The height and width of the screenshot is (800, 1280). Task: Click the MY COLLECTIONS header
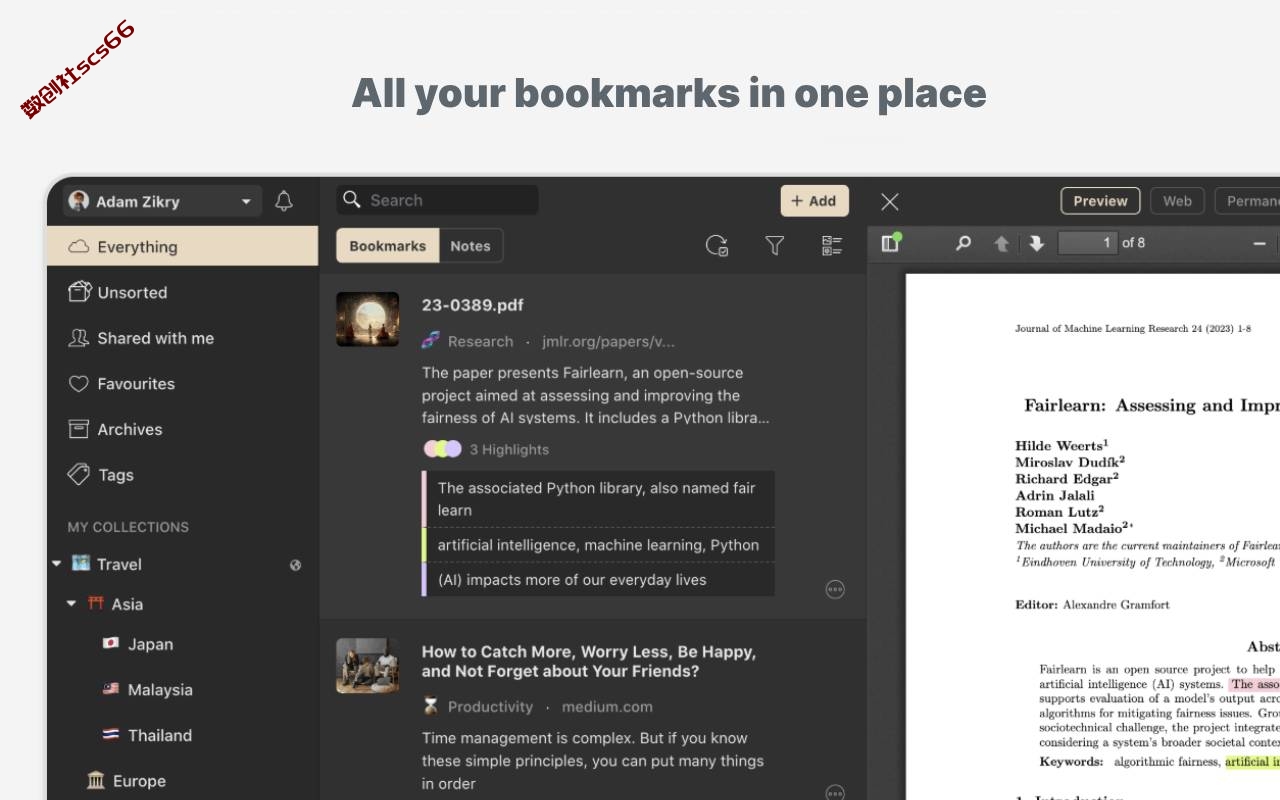(128, 527)
